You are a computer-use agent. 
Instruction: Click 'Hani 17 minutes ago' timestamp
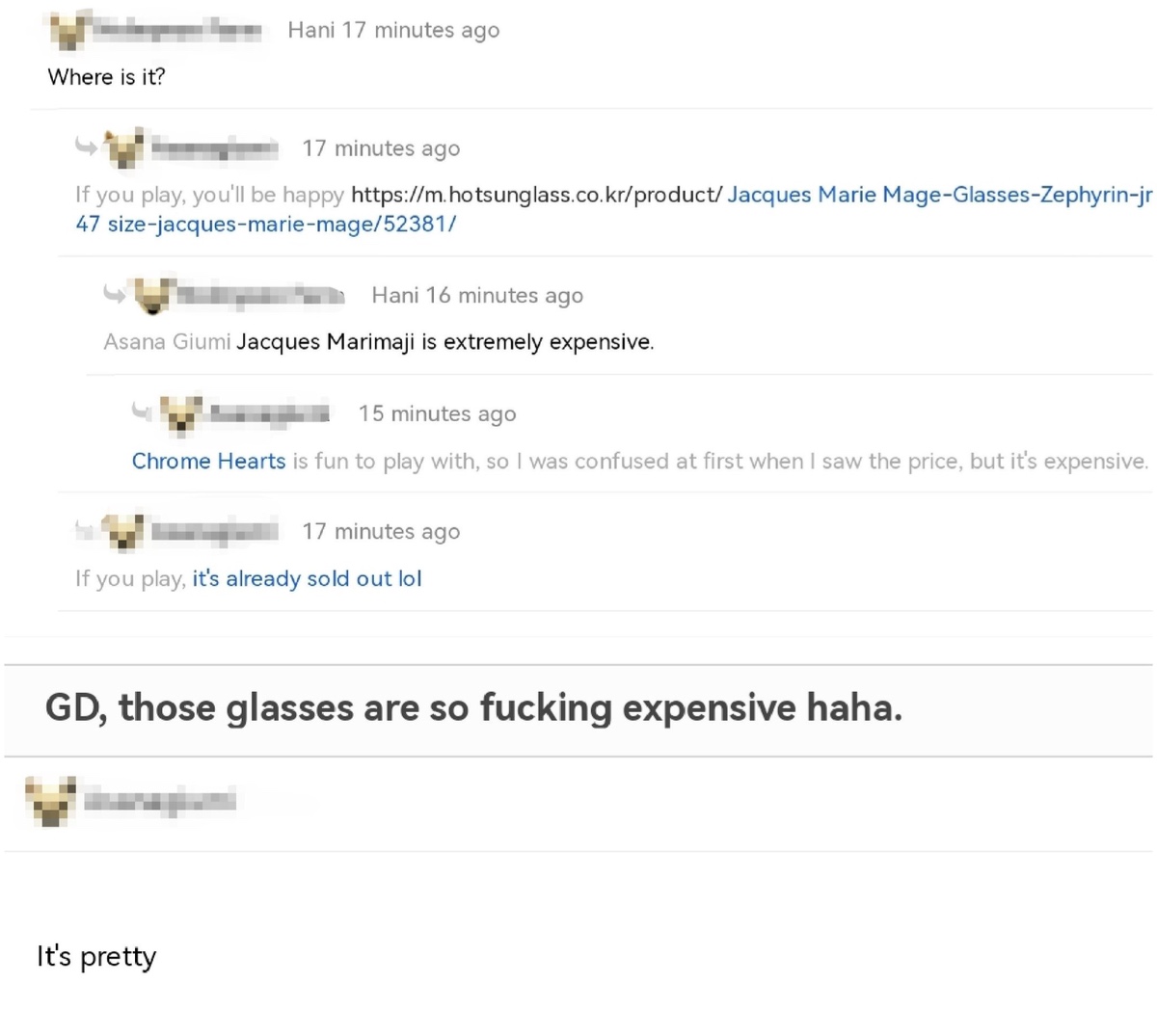point(393,30)
